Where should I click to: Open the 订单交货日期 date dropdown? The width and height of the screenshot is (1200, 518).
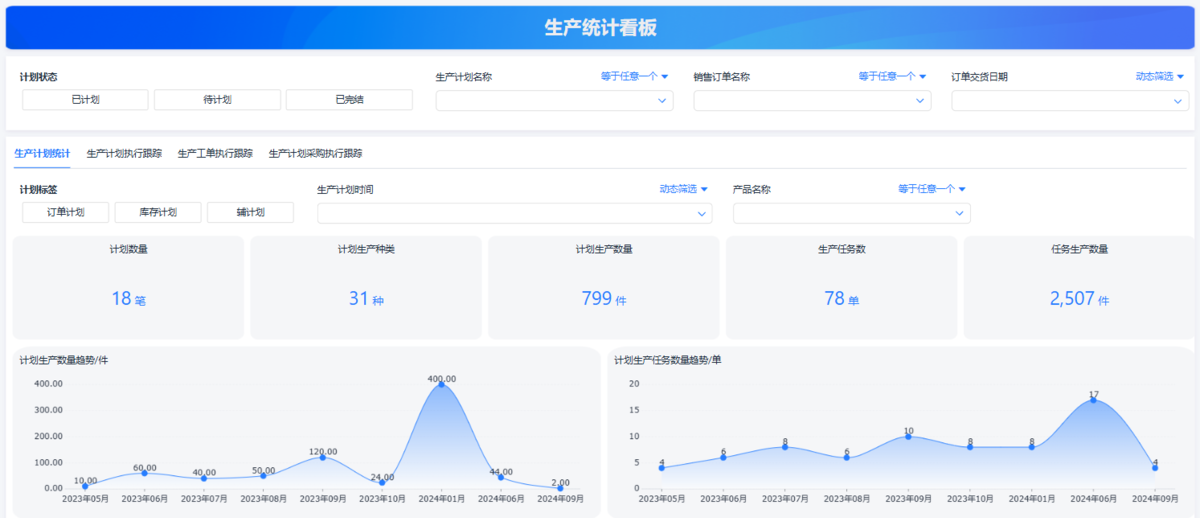pyautogui.click(x=1070, y=101)
